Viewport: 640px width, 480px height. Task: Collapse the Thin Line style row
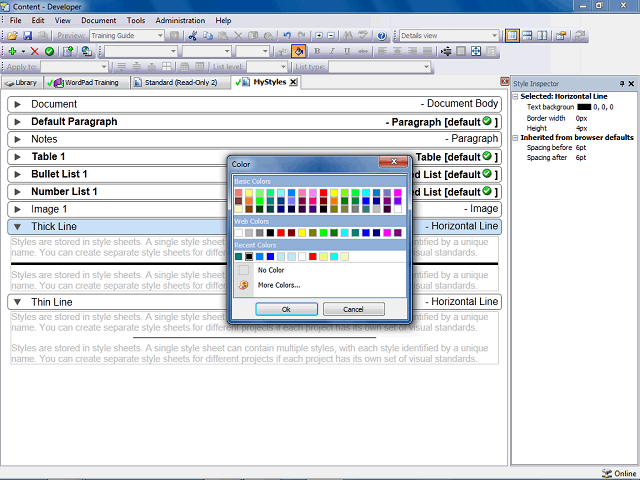18,302
